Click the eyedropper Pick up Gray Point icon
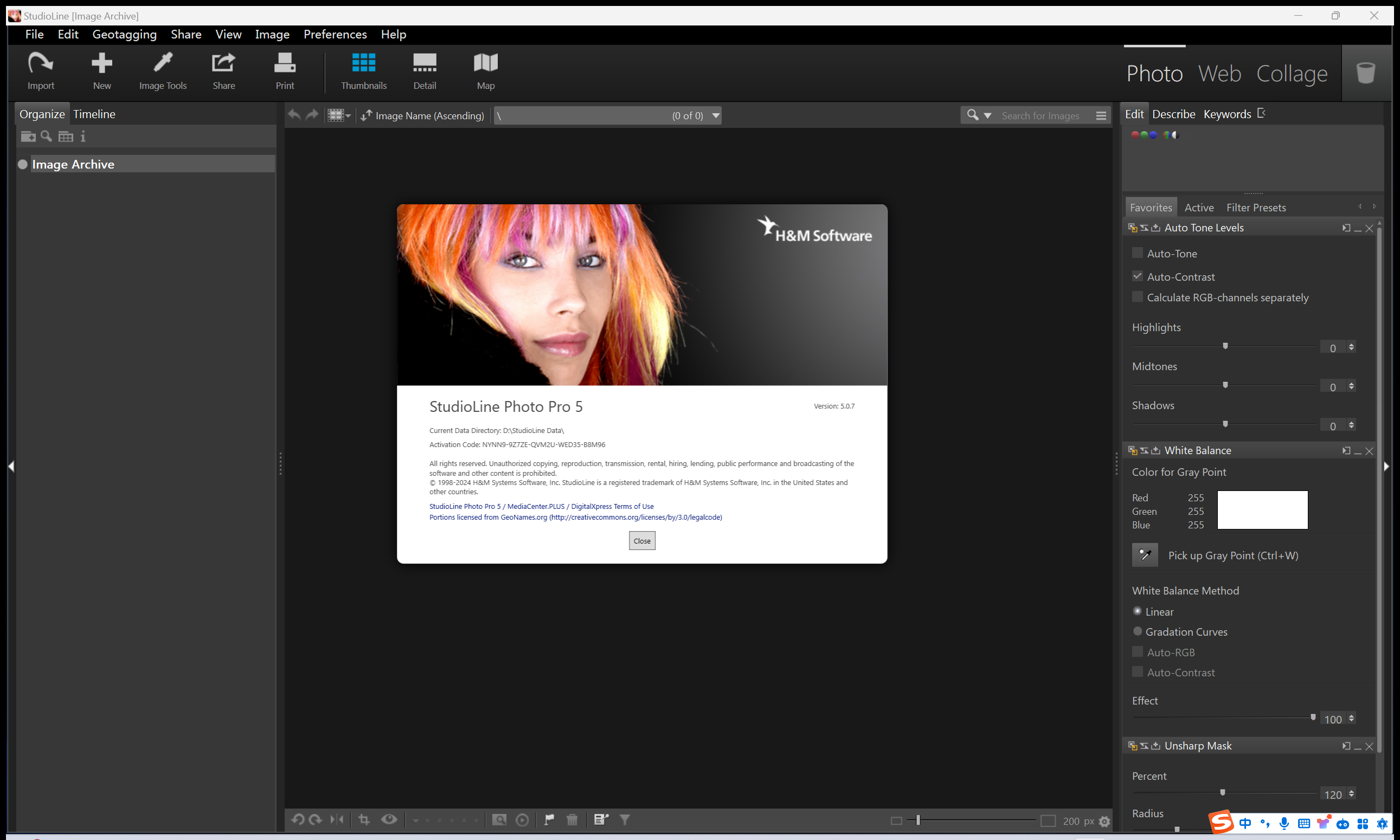 point(1145,555)
